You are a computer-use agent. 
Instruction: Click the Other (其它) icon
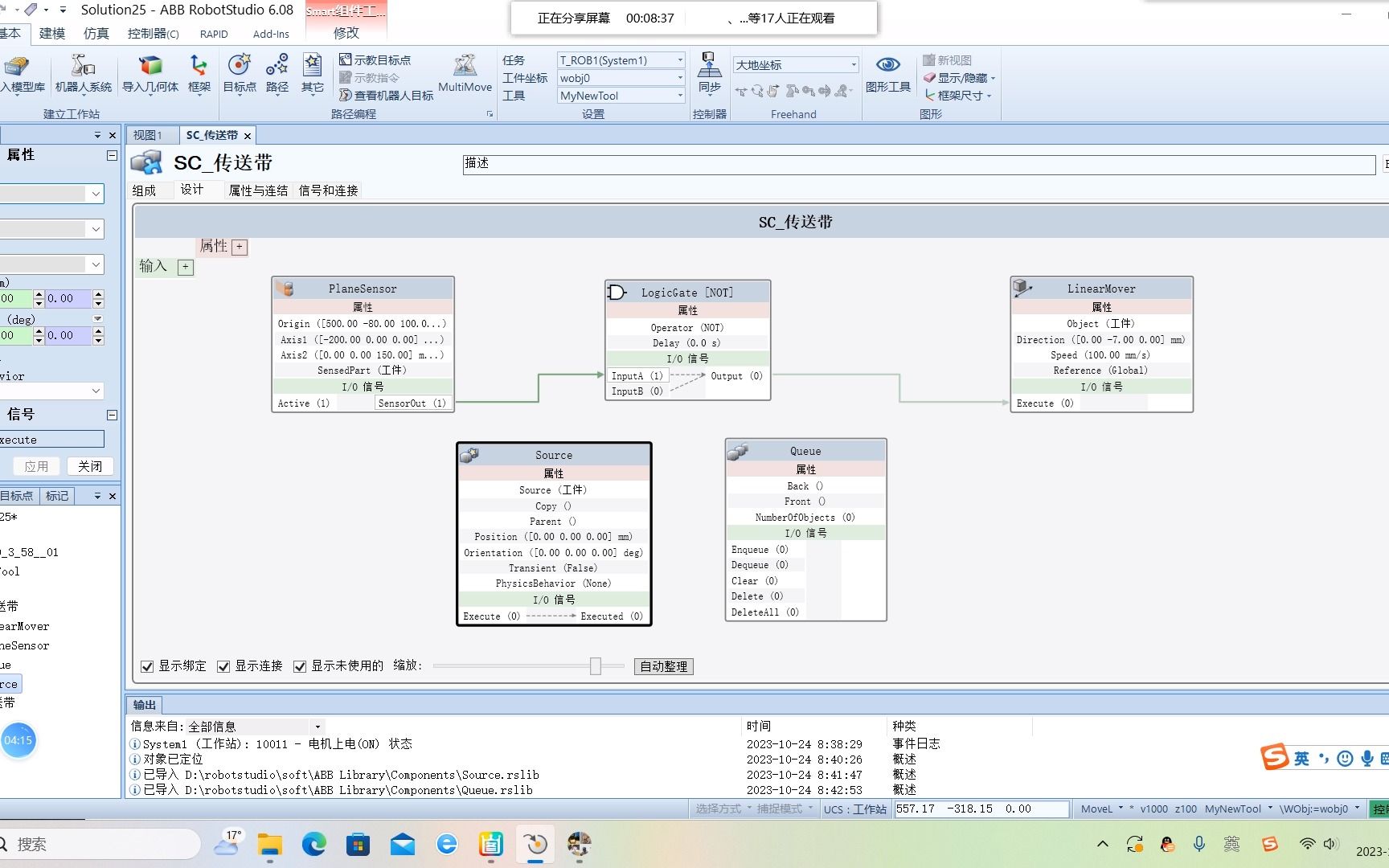313,74
